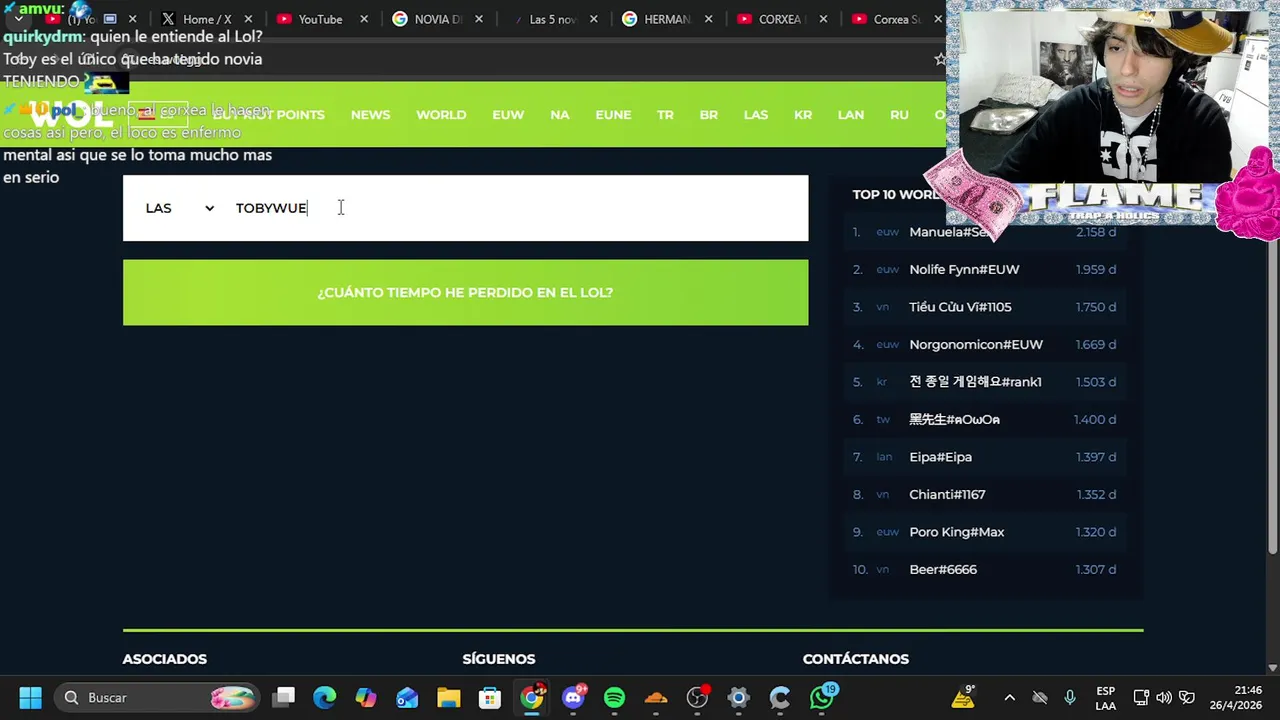1280x720 pixels.
Task: Open the LAS server dropdown in the search form
Action: tap(179, 208)
